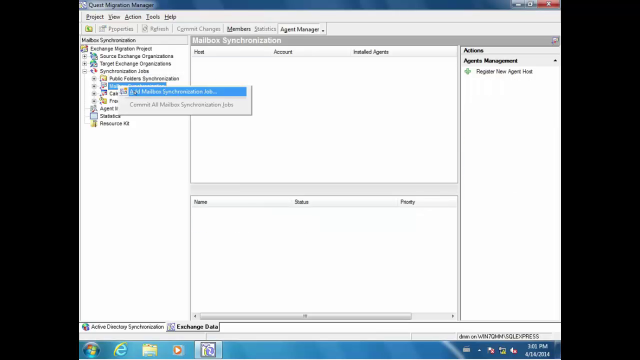This screenshot has height=360, width=640.
Task: Open Windows Explorer folder on the taskbar
Action: 149,350
